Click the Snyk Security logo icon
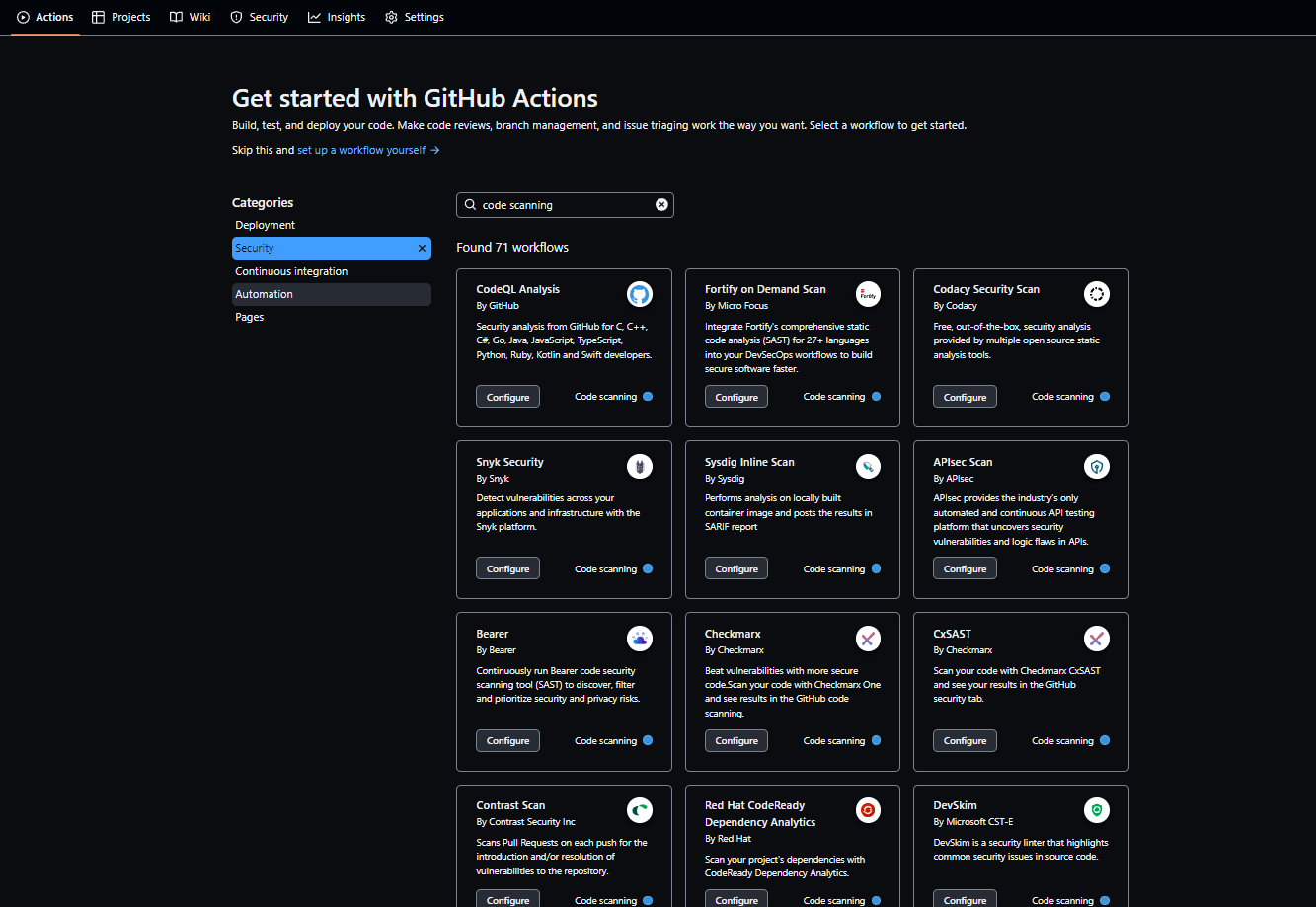This screenshot has height=907, width=1316. coord(640,466)
